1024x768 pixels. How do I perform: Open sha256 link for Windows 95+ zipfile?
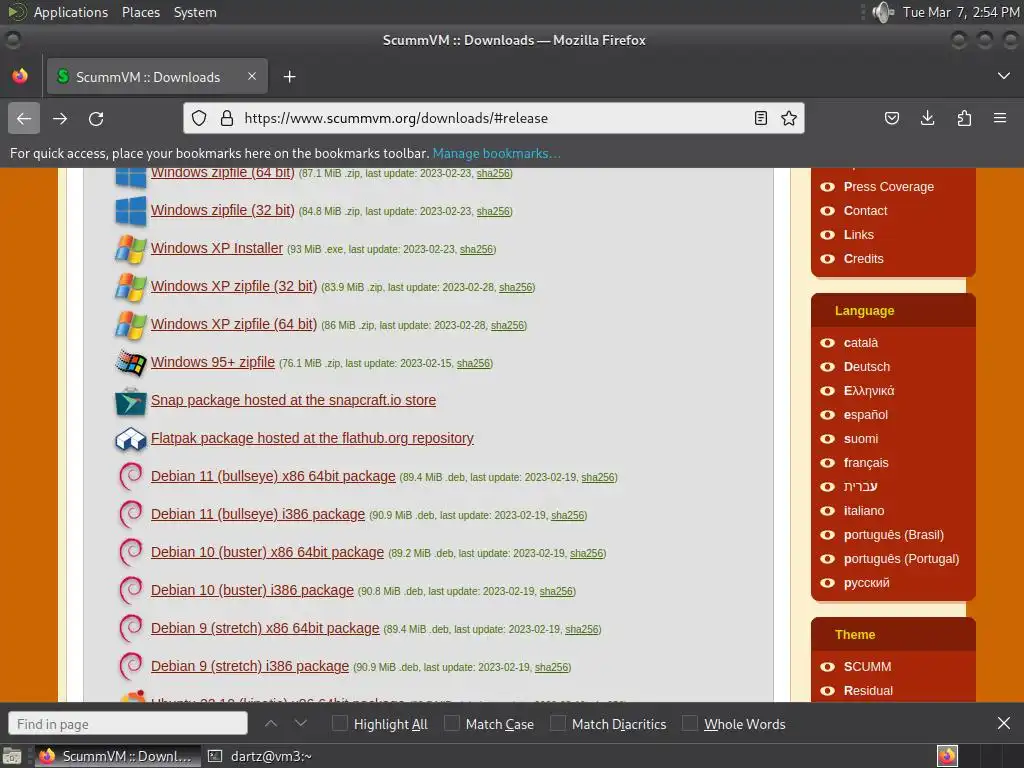tap(473, 363)
